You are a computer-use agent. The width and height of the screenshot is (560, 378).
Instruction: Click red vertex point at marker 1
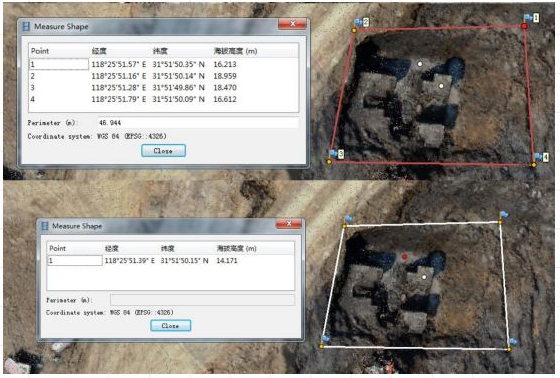[x=524, y=26]
